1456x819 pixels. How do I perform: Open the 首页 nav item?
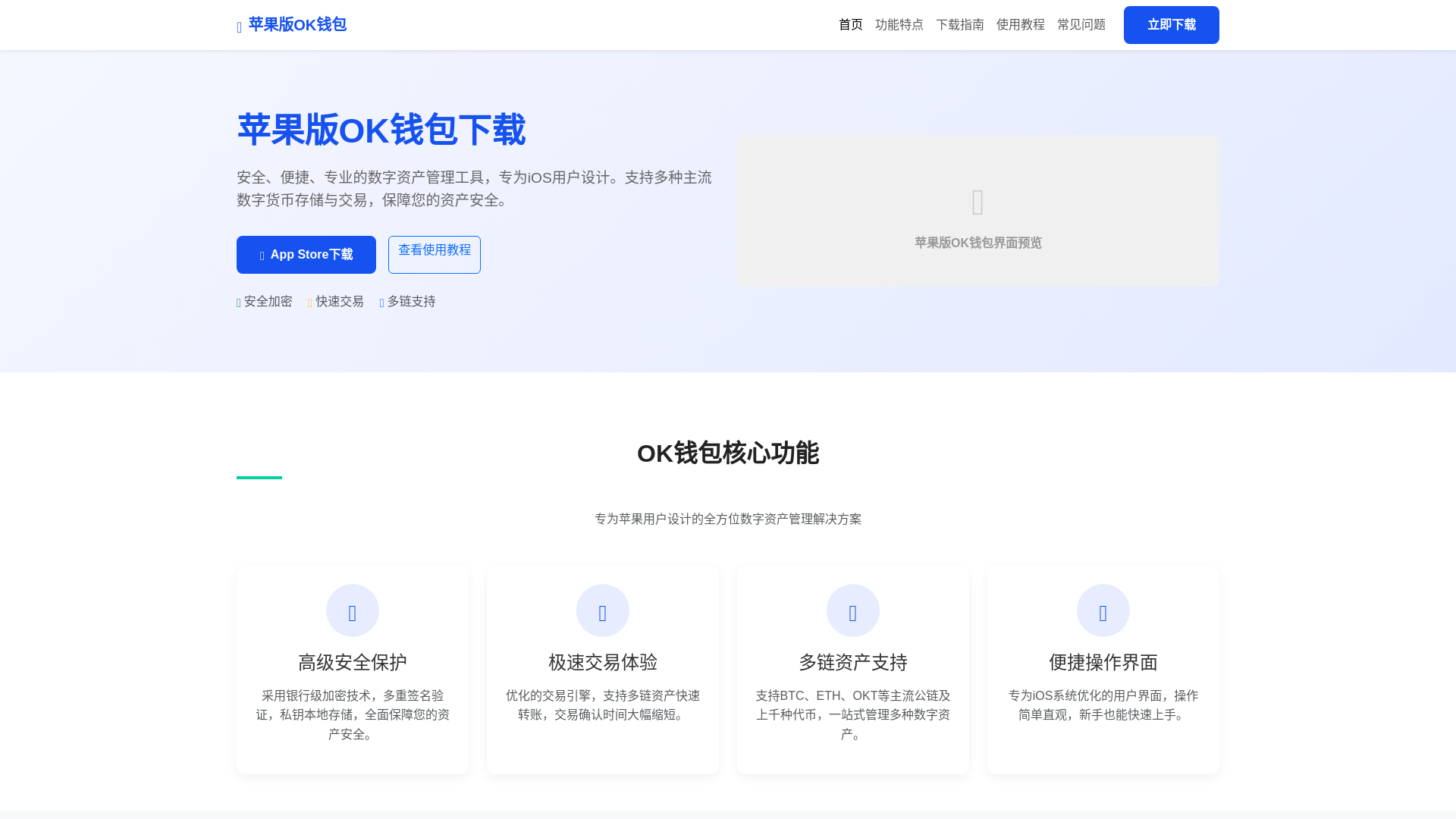(x=851, y=25)
